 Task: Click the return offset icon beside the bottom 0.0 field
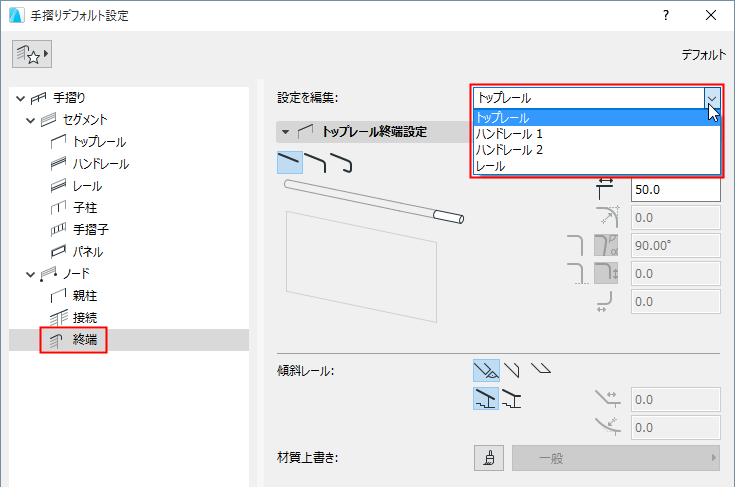point(605,302)
